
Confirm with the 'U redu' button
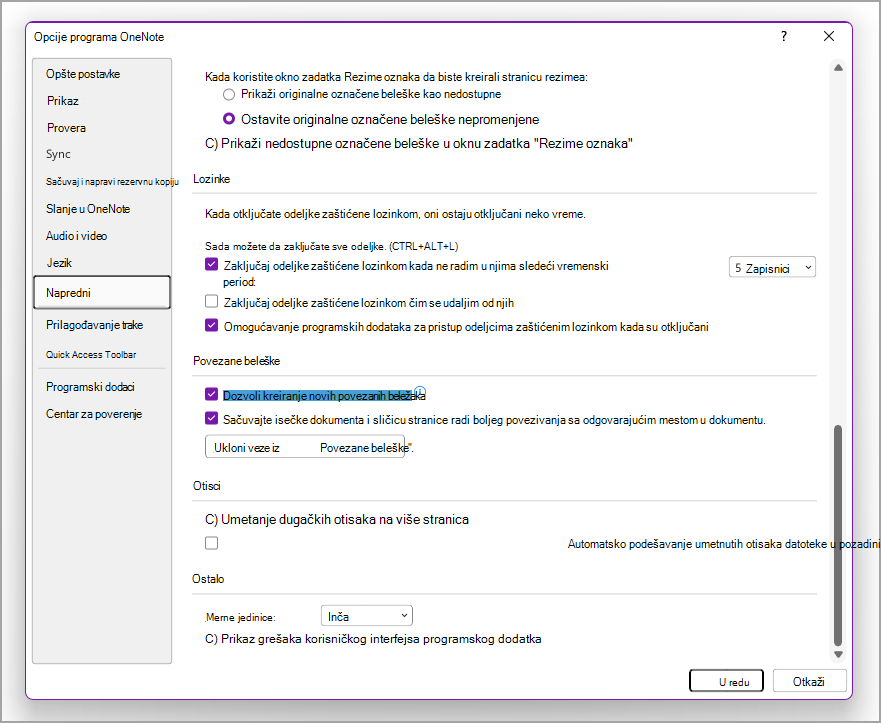point(726,681)
